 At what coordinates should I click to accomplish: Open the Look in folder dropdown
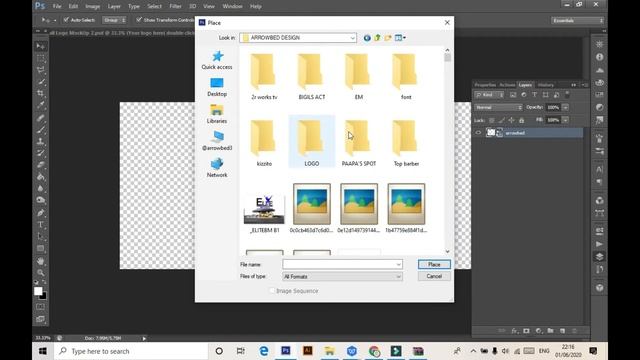pyautogui.click(x=352, y=38)
